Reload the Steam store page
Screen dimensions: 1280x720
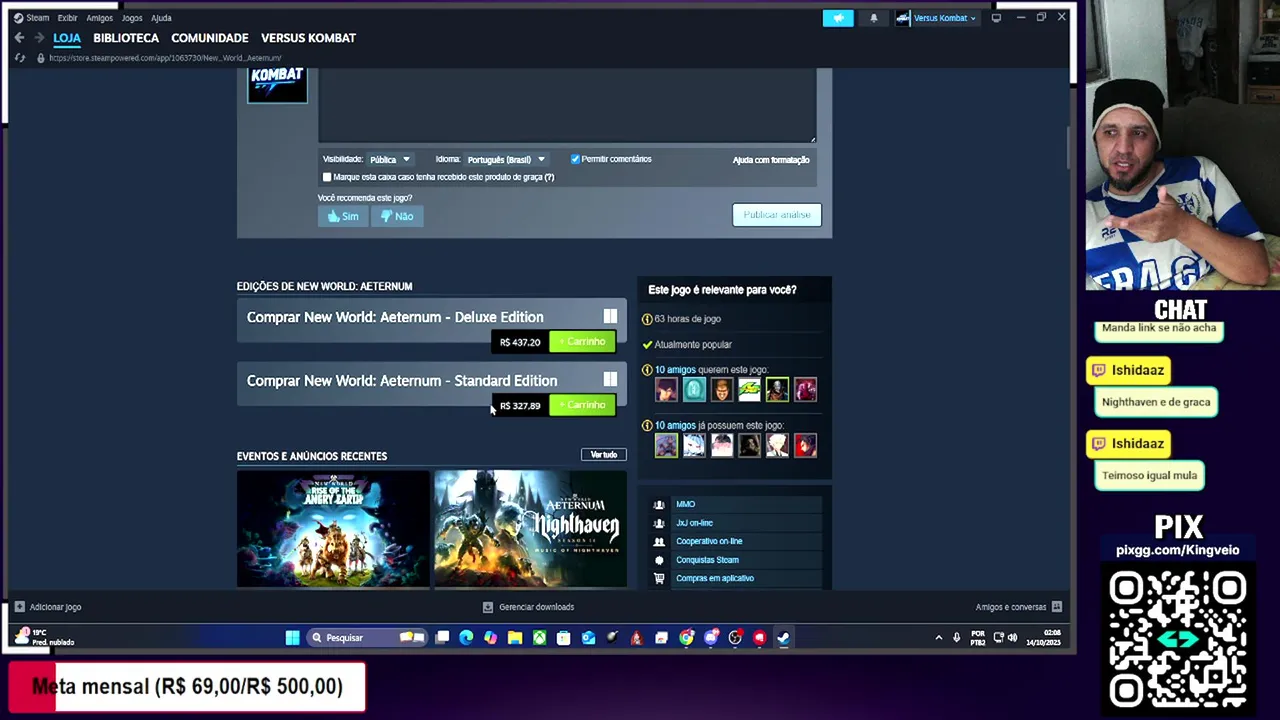[19, 58]
